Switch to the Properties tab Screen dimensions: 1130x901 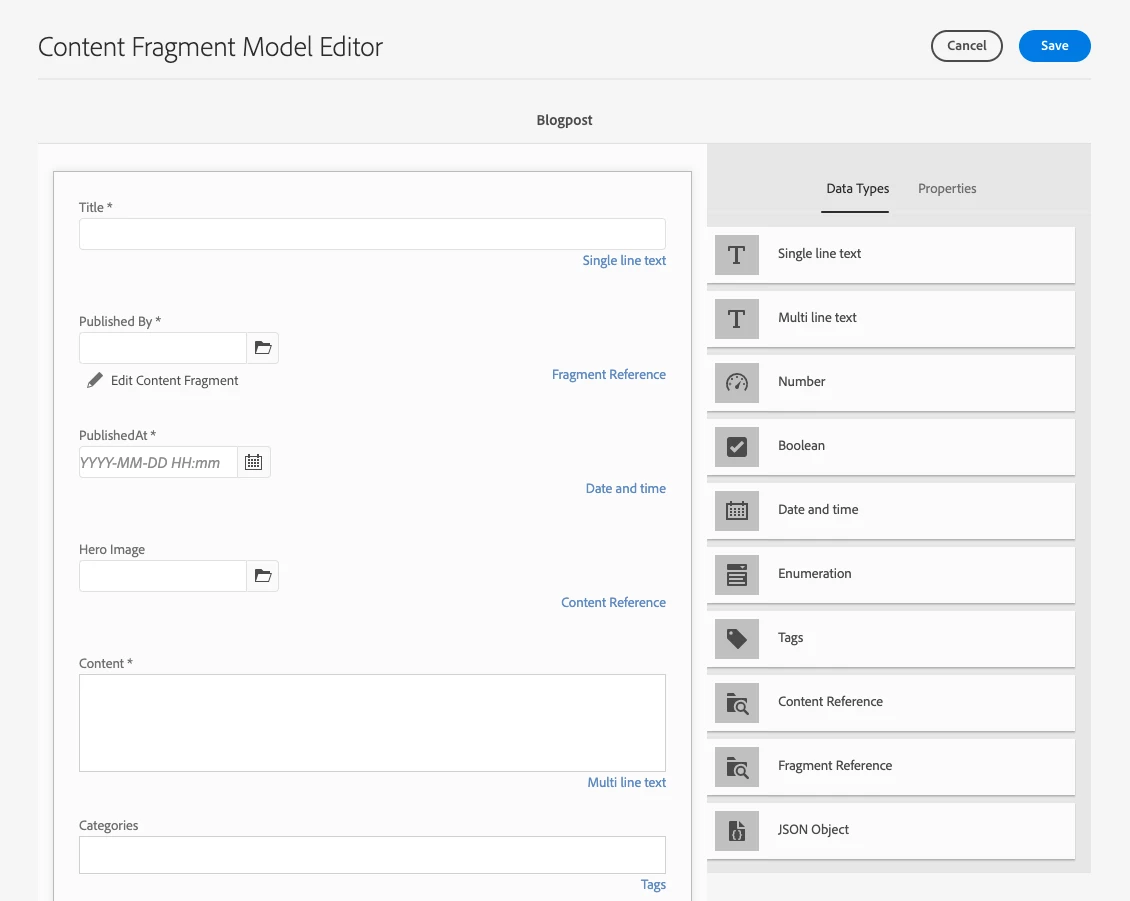point(947,189)
